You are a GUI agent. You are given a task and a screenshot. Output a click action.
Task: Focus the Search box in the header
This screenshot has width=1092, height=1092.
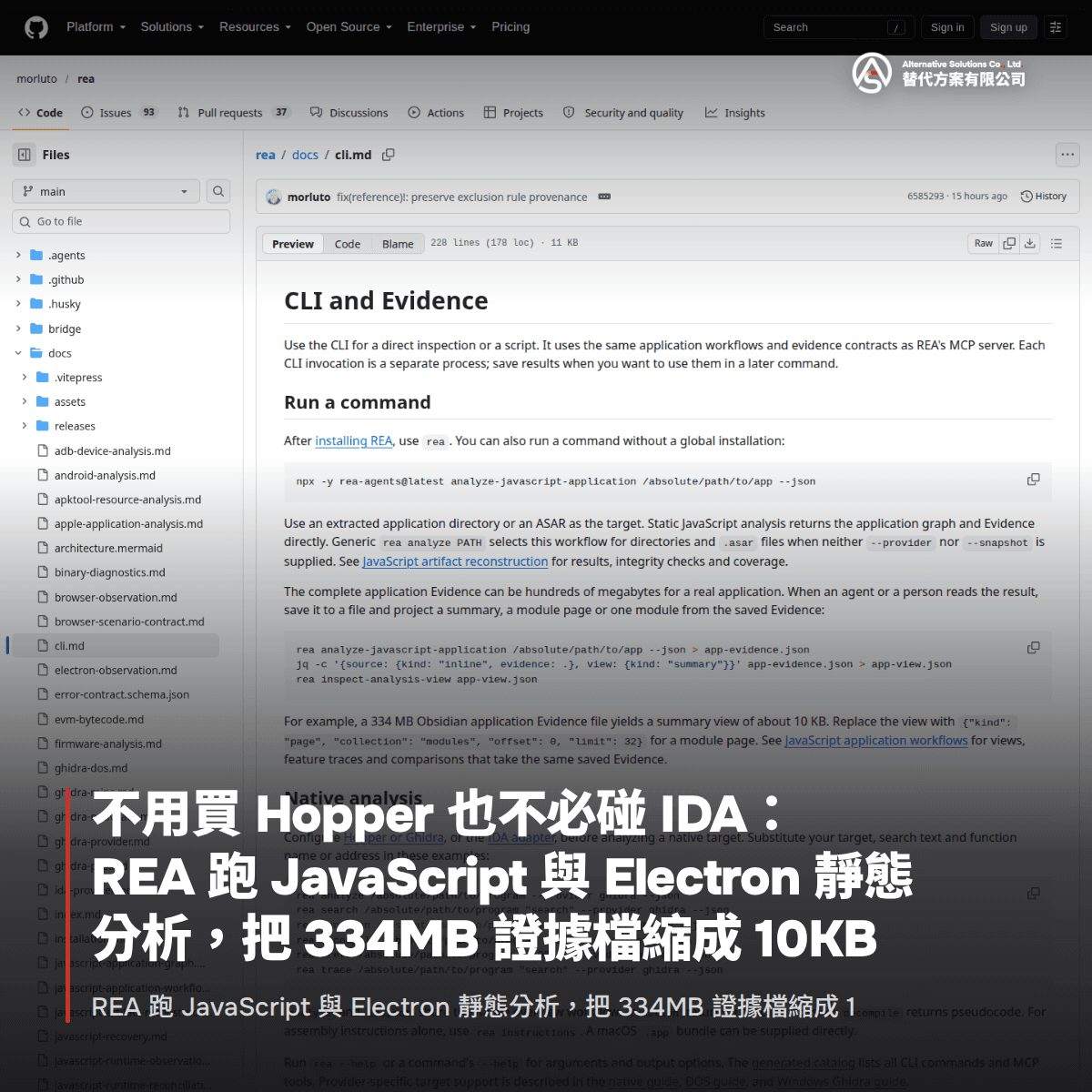tap(839, 27)
